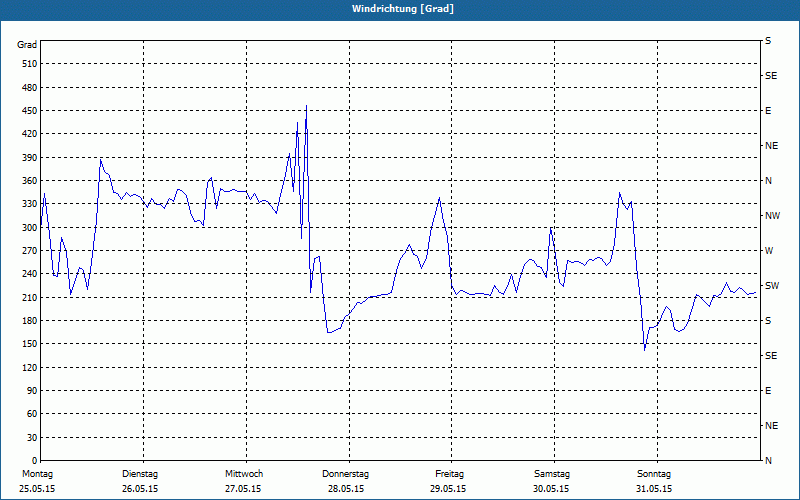Screen dimensions: 800x500
Task: Click the 'N' compass label on 0 baseline
Action: tap(768, 460)
